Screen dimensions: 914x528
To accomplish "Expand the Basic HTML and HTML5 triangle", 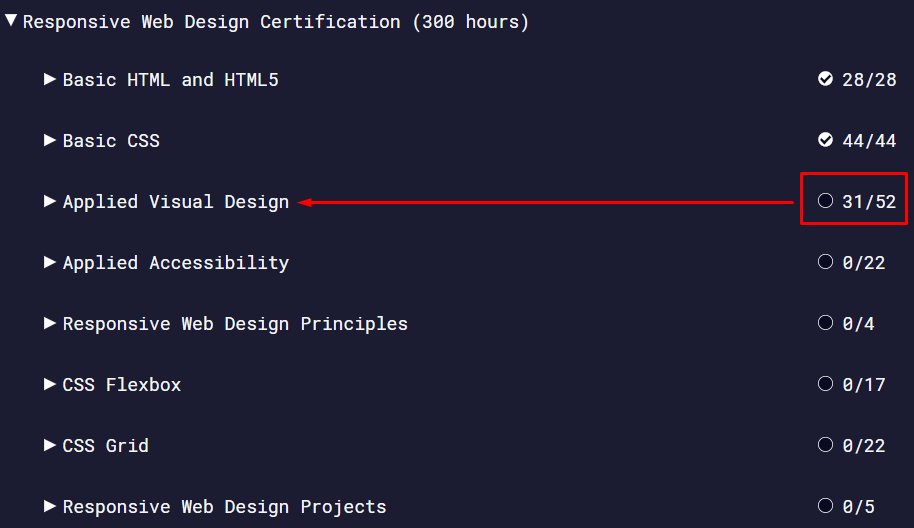I will [x=50, y=79].
